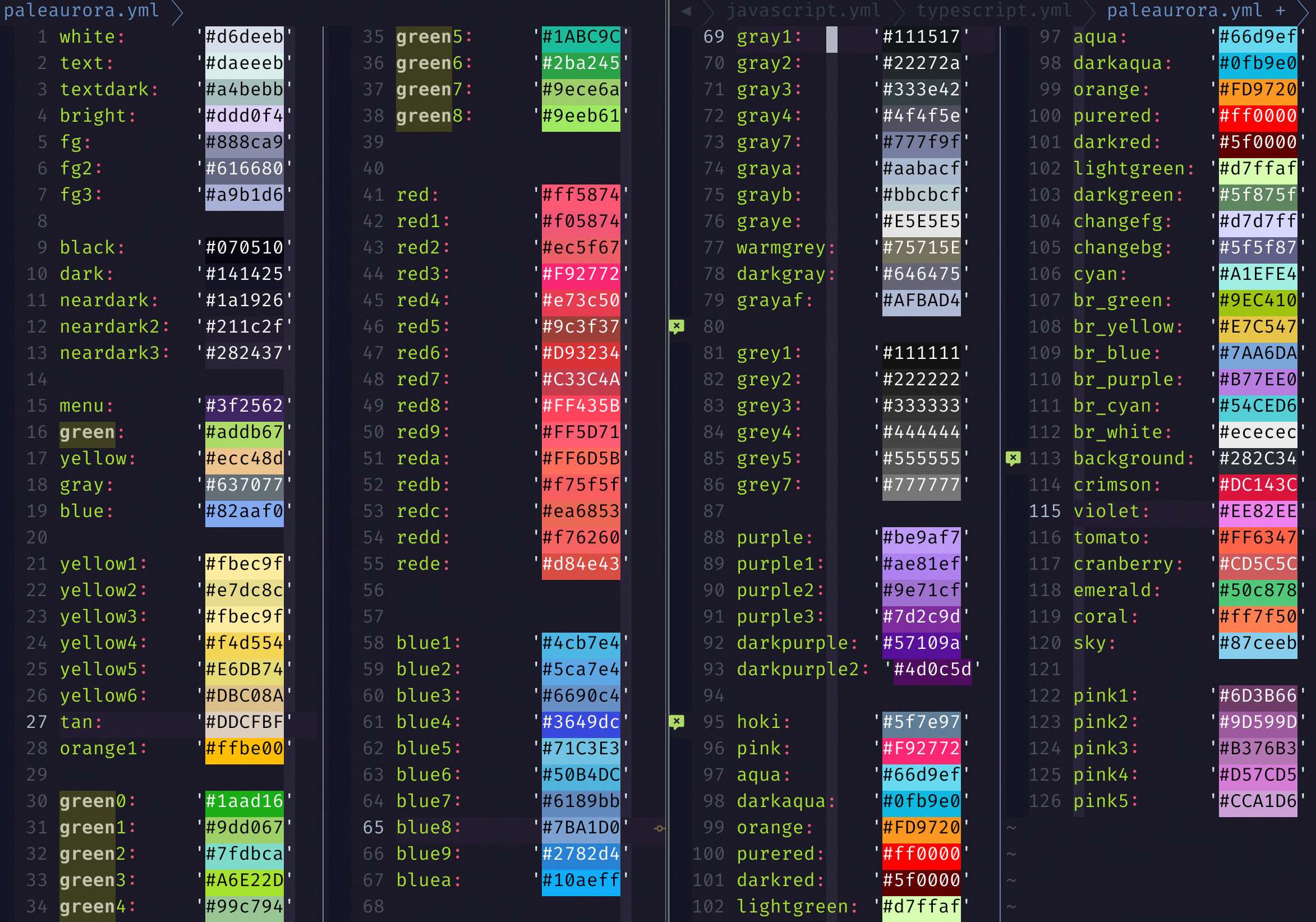1316x922 pixels.
Task: Click the plus modified indicator after paleaurora.yml
Action: (1281, 10)
